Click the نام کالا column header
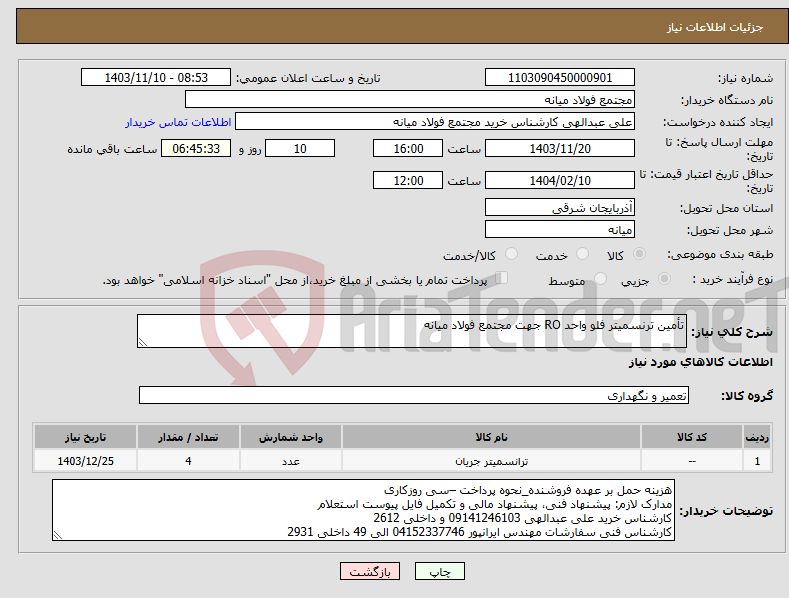 point(491,437)
